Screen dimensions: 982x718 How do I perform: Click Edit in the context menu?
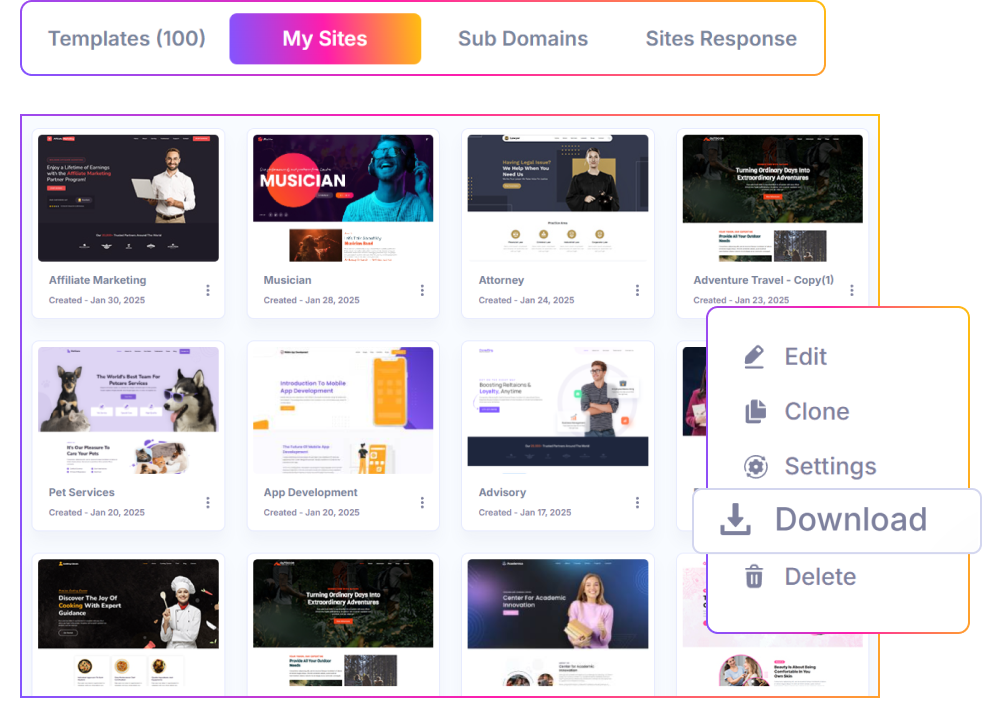click(804, 356)
